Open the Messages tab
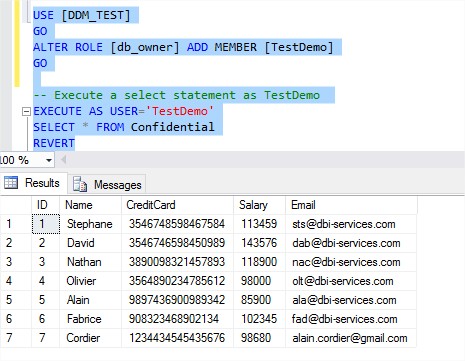 pyautogui.click(x=107, y=184)
